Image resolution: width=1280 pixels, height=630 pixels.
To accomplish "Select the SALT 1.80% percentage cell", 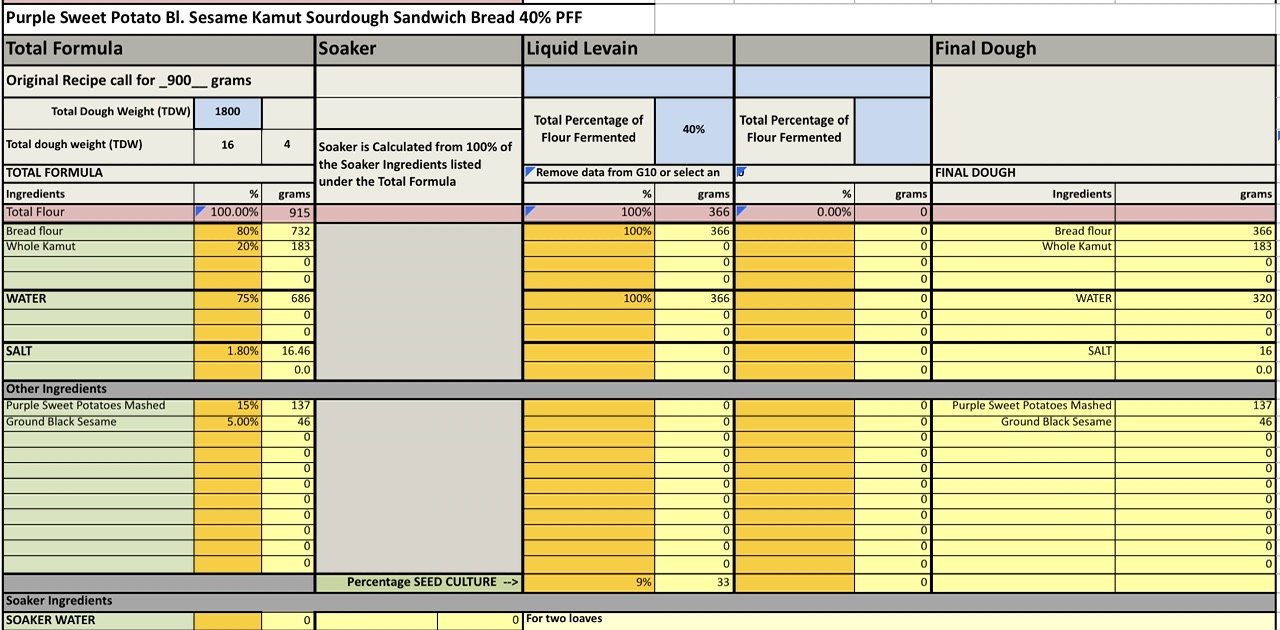I will (228, 351).
